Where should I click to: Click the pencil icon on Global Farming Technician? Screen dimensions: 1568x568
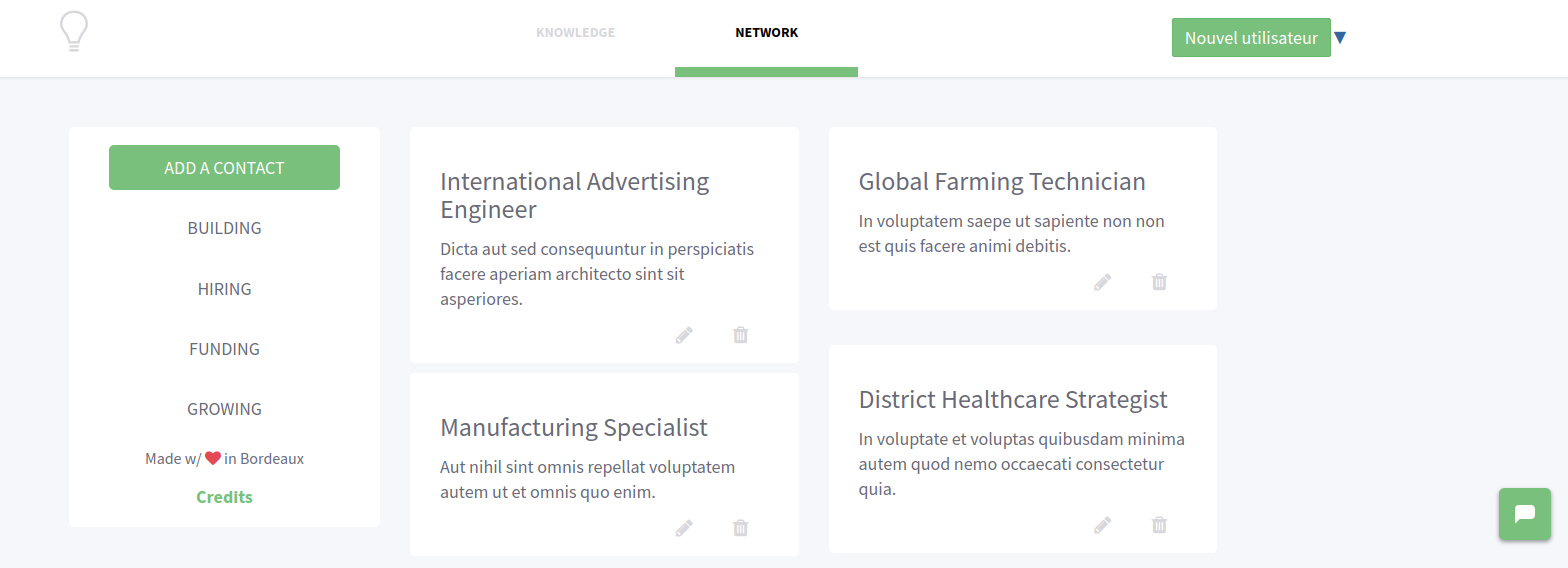(x=1102, y=282)
